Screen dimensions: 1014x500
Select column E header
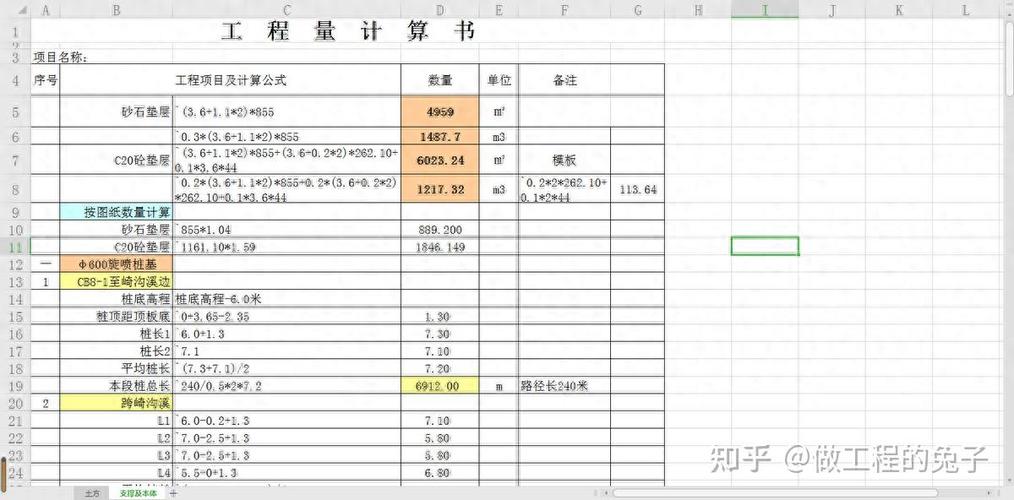coord(499,10)
